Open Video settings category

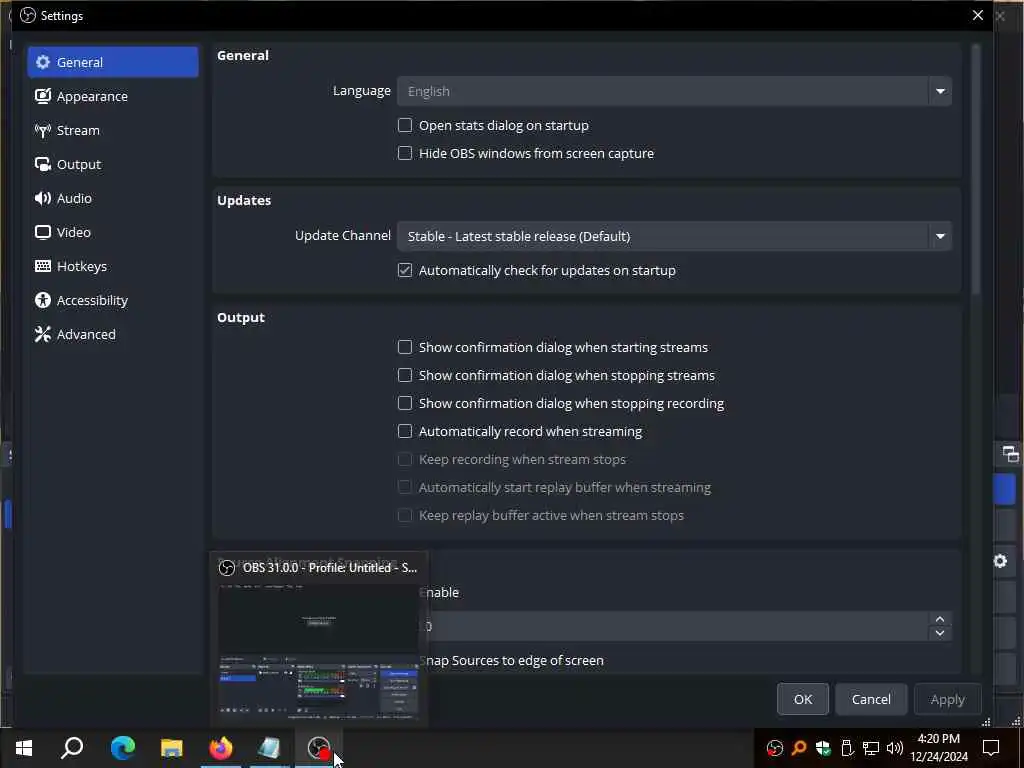tap(113, 232)
